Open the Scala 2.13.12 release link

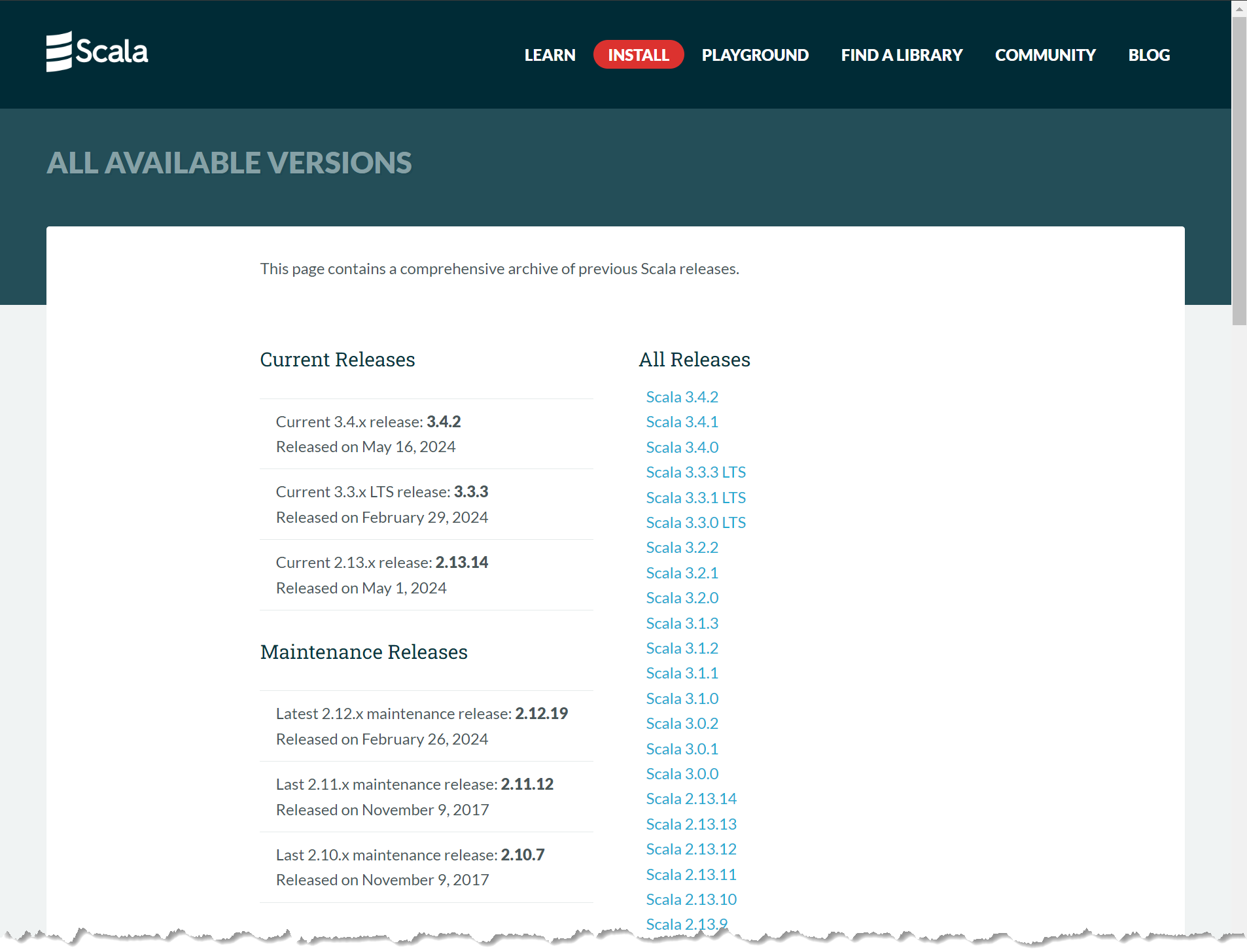point(691,849)
